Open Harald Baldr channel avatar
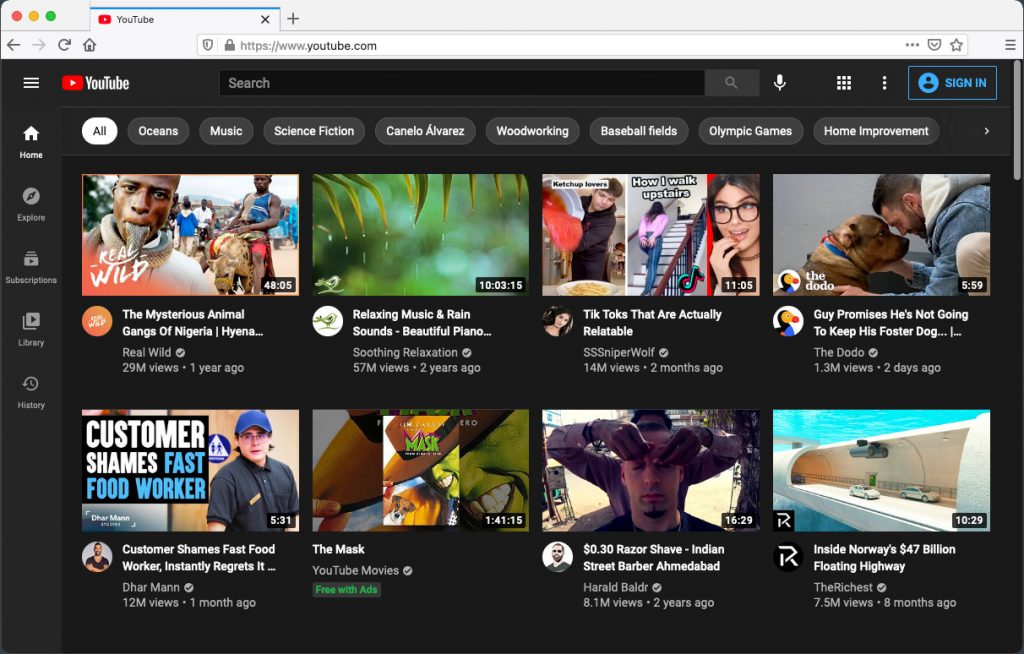This screenshot has height=654, width=1024. (x=558, y=557)
